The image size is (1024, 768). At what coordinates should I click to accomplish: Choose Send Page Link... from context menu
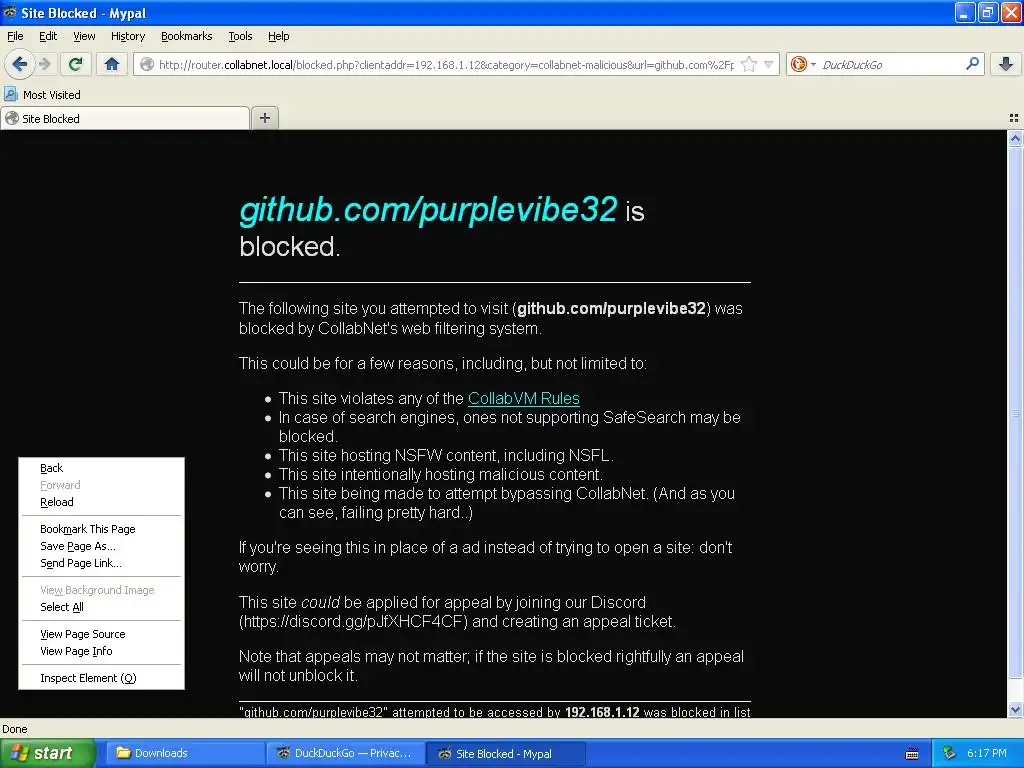(x=101, y=563)
